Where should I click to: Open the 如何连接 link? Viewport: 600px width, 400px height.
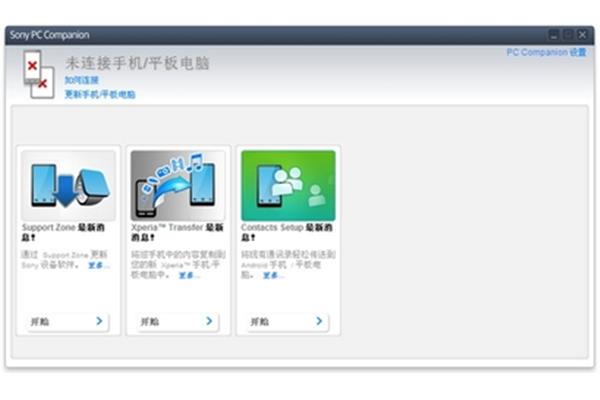point(82,80)
